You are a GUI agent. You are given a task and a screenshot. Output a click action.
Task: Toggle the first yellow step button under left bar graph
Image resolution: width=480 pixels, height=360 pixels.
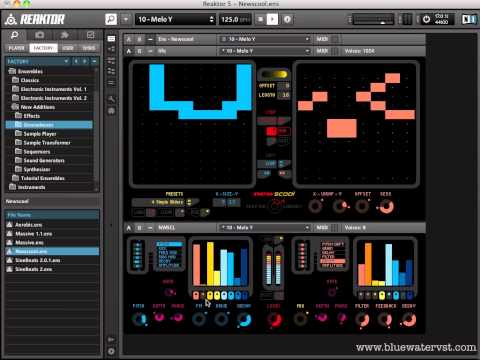(210, 295)
